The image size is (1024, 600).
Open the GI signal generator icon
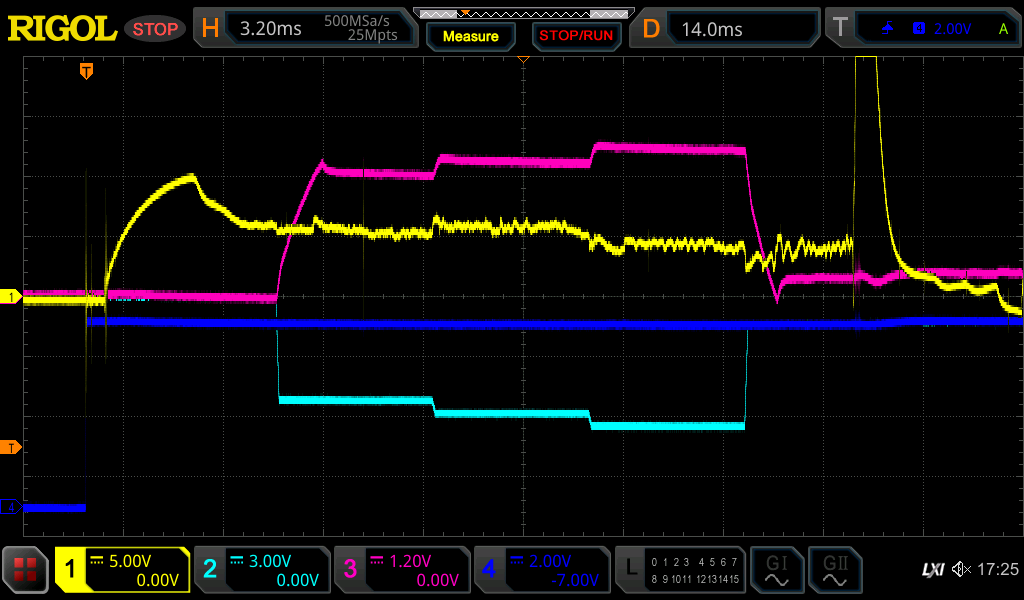click(776, 569)
